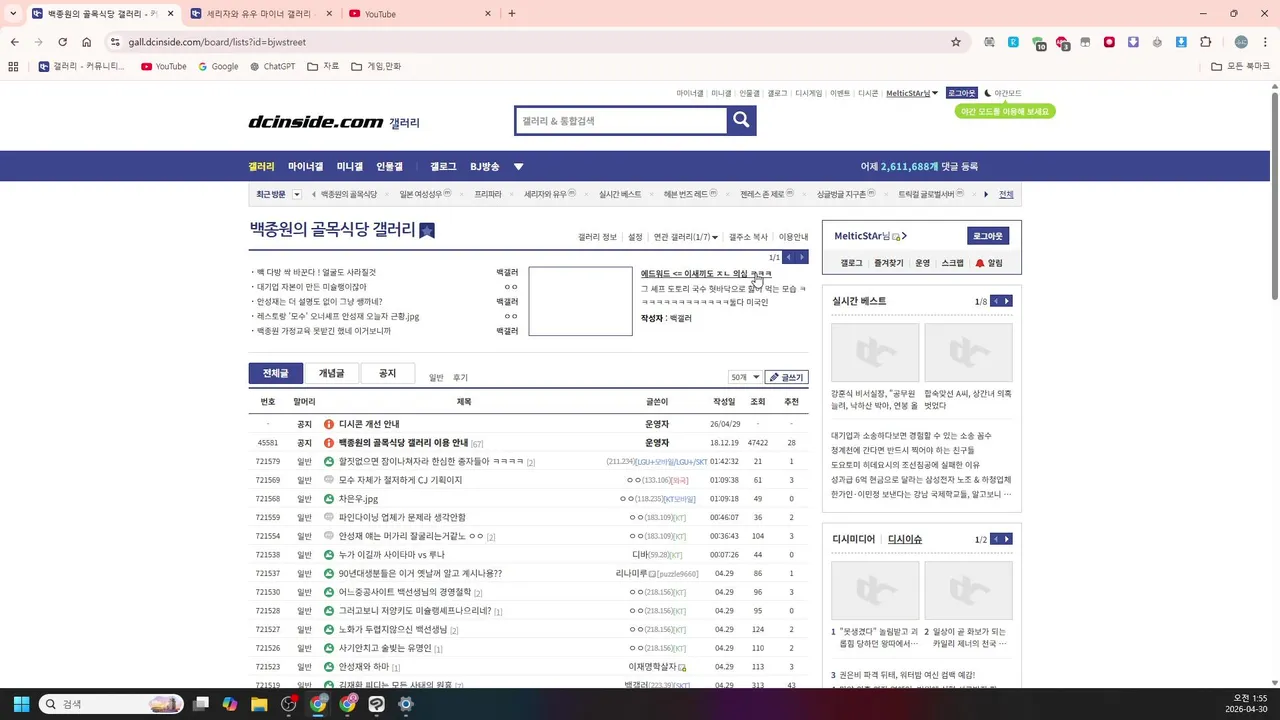Next page arrow in 실시간 베스트
The image size is (1280, 720).
coord(1007,301)
